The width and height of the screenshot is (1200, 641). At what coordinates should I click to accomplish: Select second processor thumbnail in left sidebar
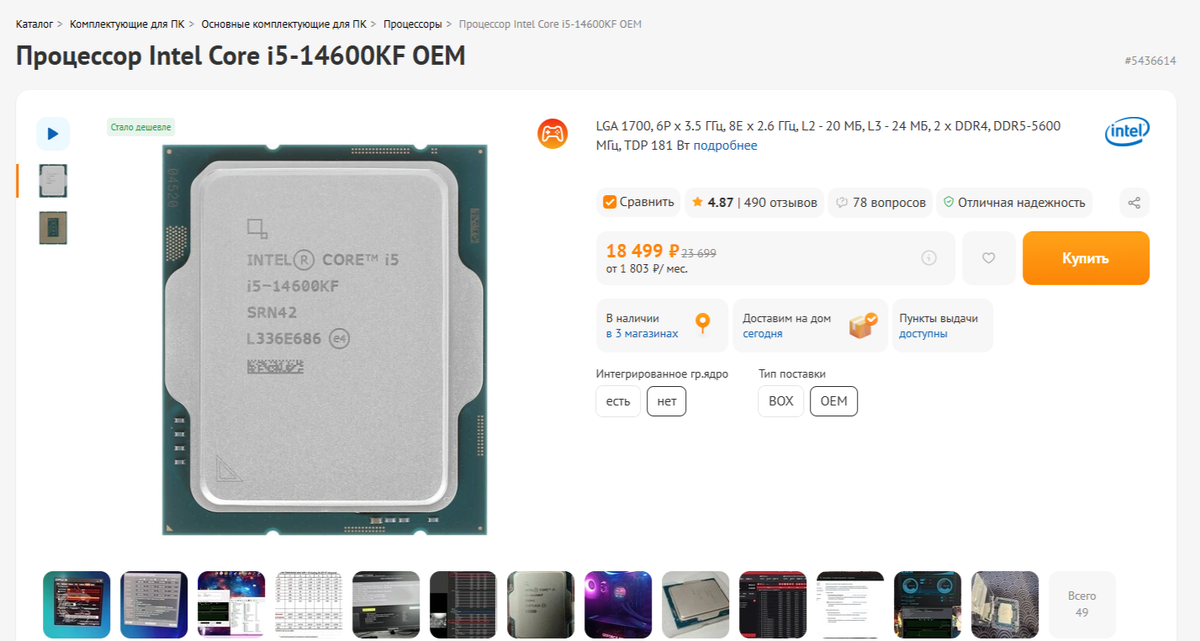point(53,228)
